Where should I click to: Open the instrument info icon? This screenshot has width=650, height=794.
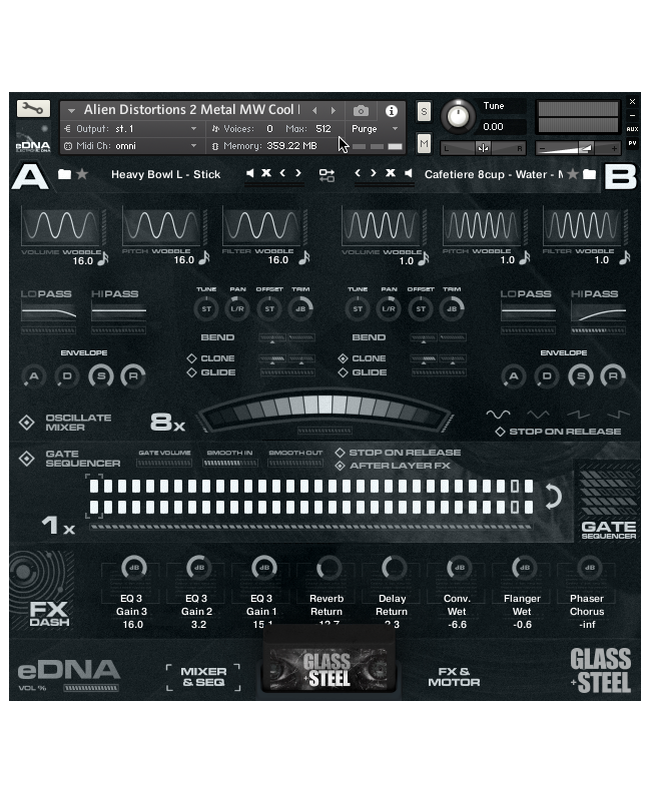pos(391,110)
